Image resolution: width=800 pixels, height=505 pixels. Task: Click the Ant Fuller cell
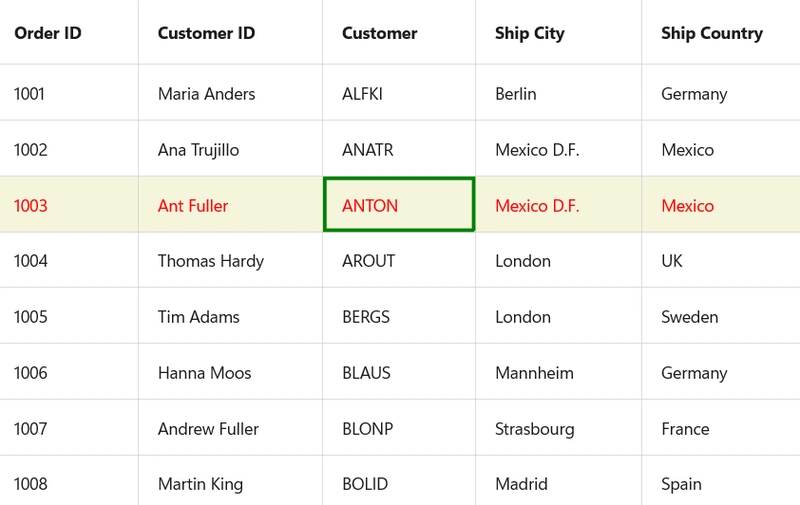point(230,205)
